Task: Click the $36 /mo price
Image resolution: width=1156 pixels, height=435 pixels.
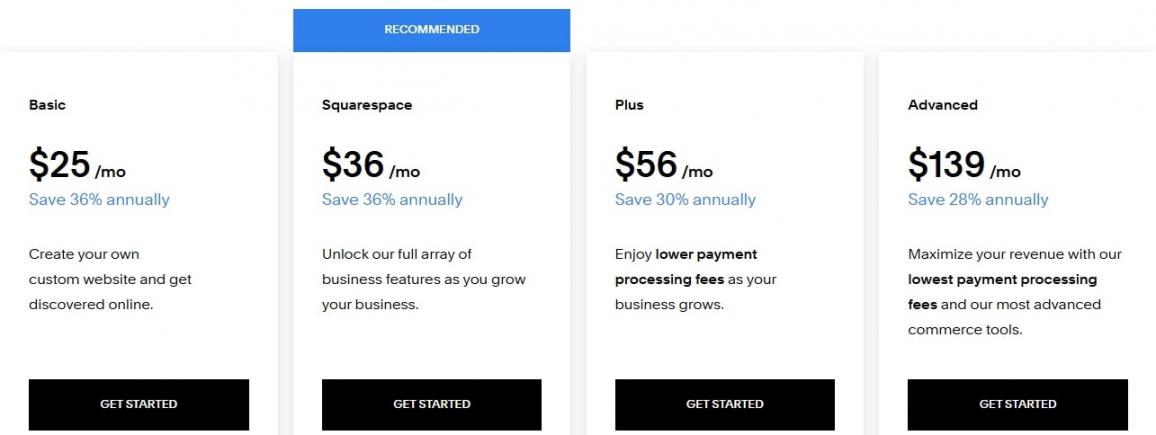Action: click(370, 165)
